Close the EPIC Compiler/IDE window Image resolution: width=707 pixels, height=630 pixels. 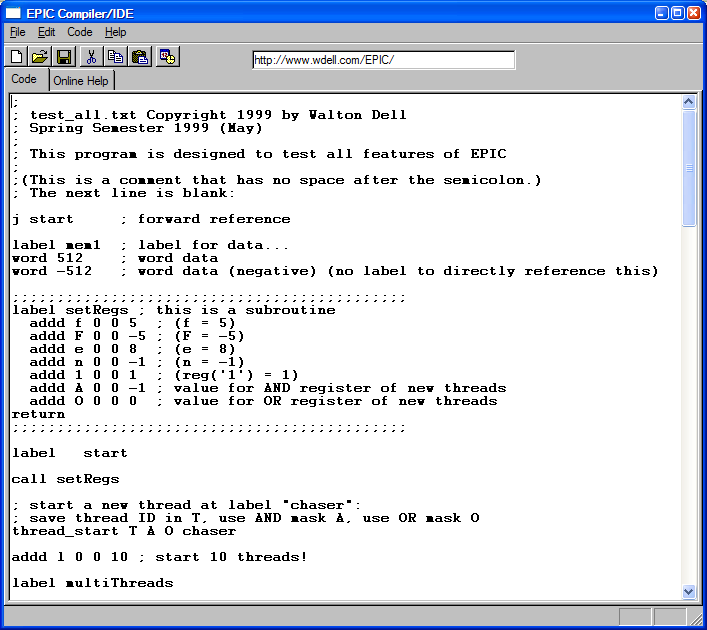pyautogui.click(x=694, y=13)
